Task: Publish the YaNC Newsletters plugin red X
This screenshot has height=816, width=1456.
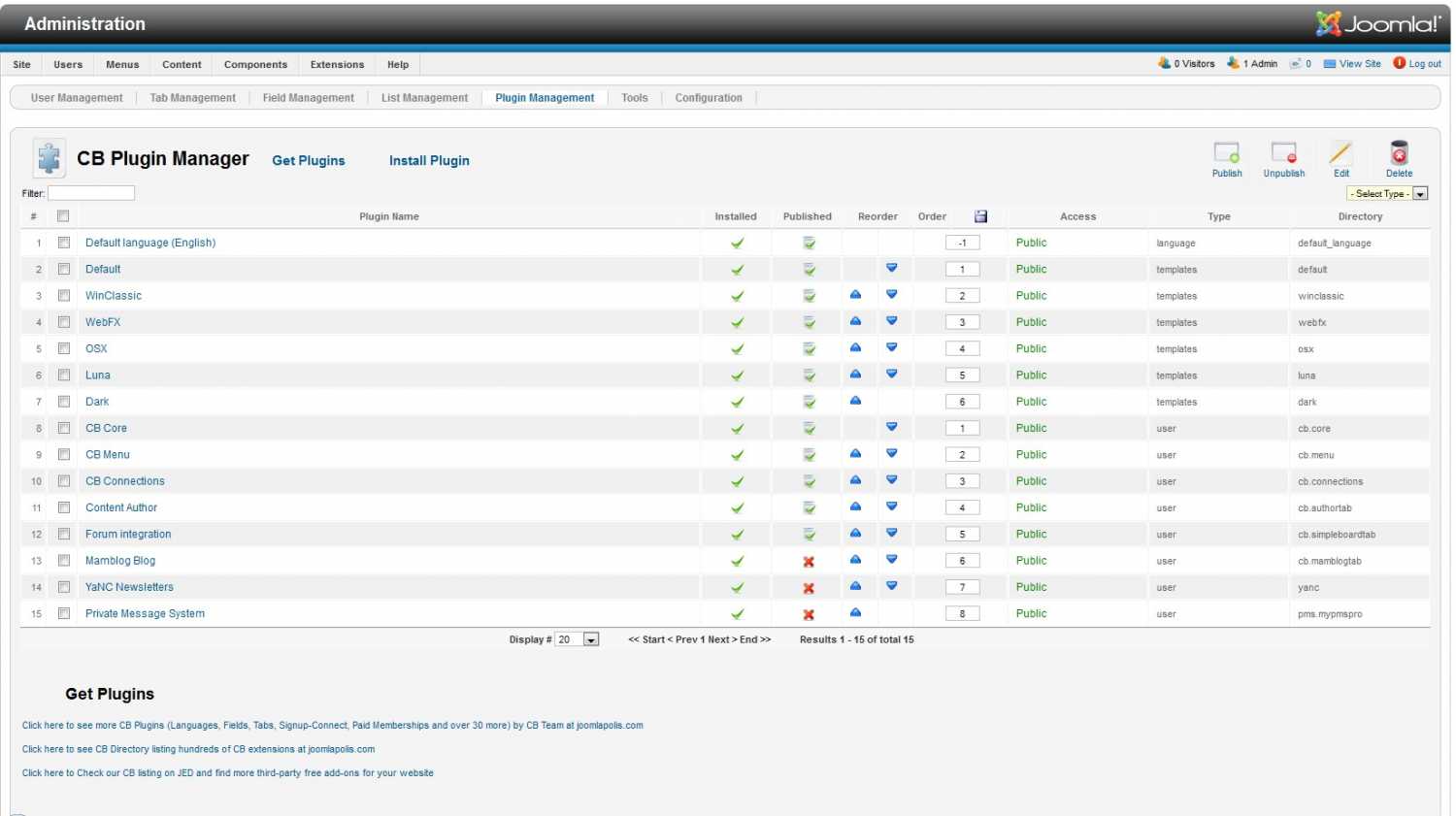Action: (x=809, y=588)
